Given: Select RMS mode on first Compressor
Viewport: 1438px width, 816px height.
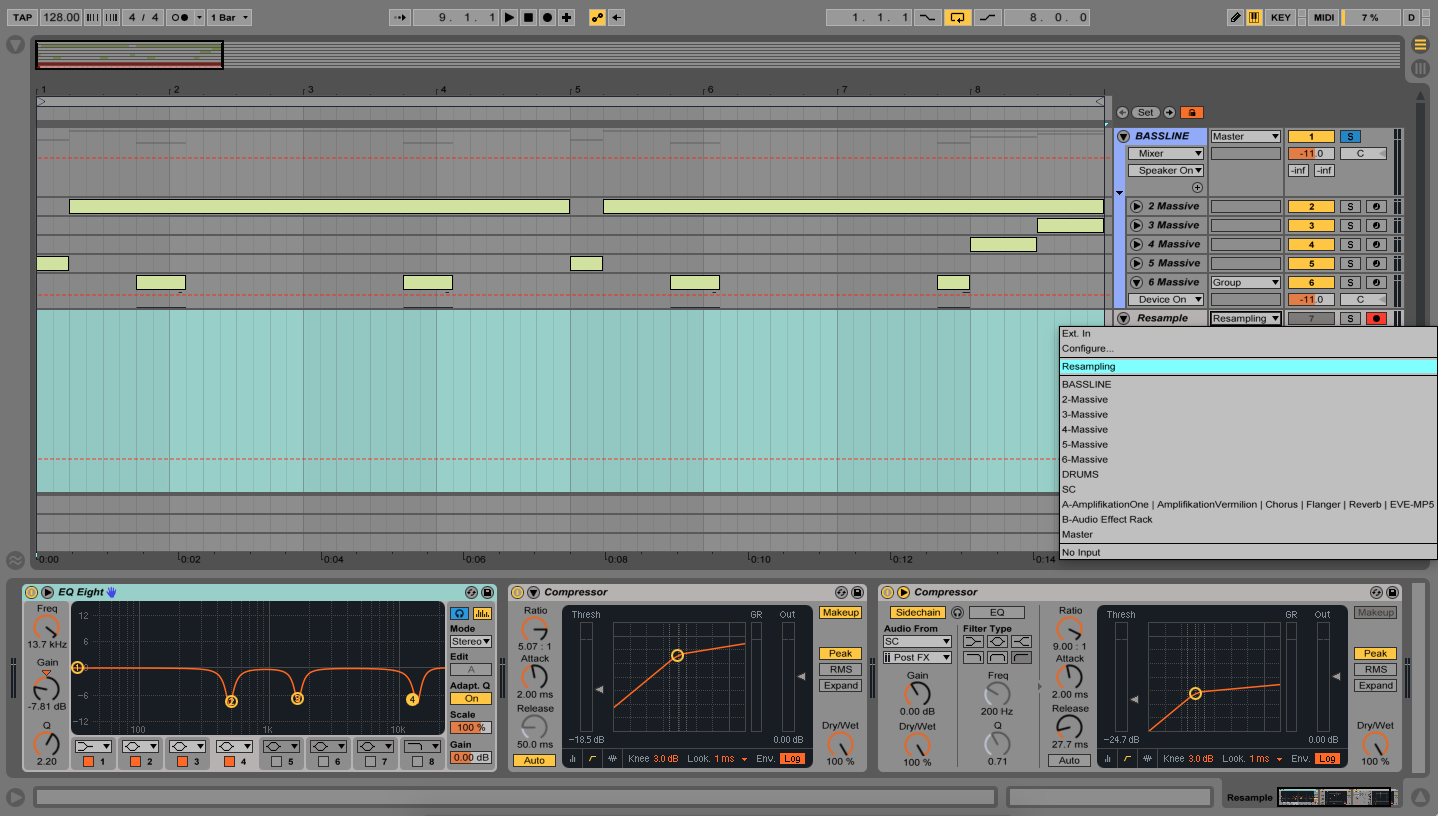Looking at the screenshot, I should (x=840, y=669).
